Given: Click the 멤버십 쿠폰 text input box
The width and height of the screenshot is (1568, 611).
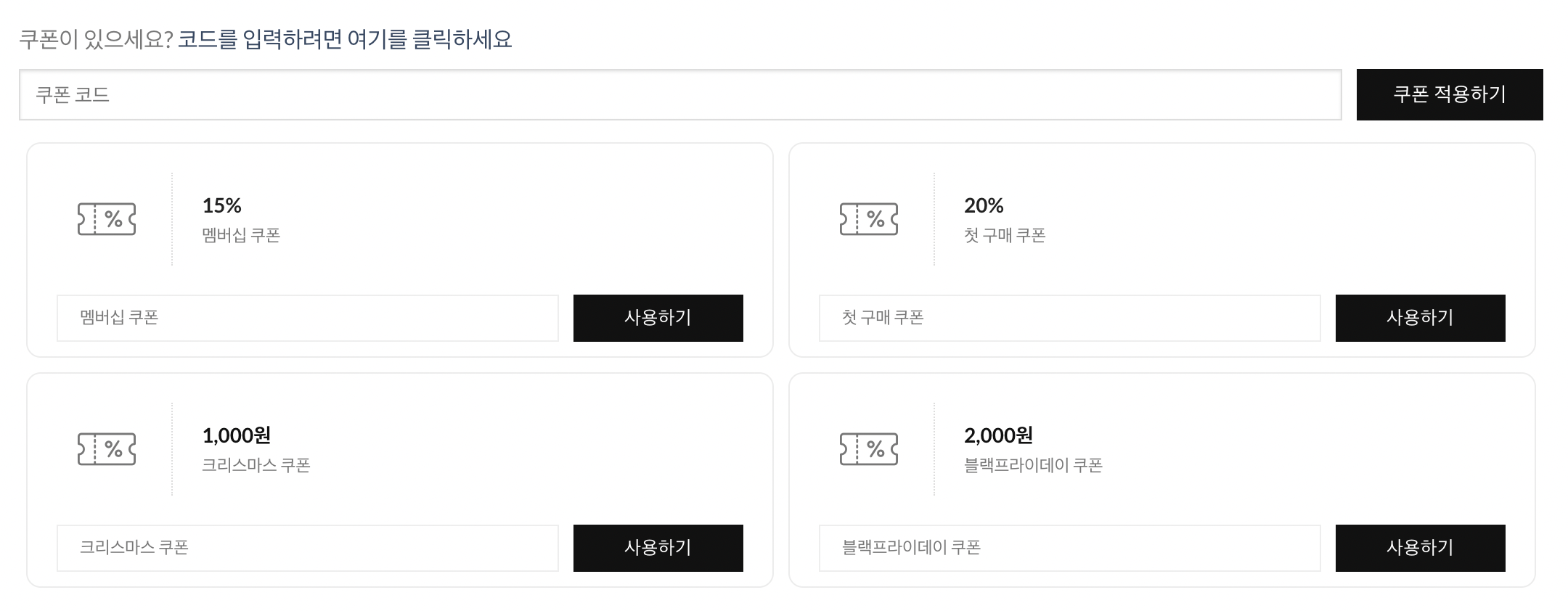Looking at the screenshot, I should point(308,318).
